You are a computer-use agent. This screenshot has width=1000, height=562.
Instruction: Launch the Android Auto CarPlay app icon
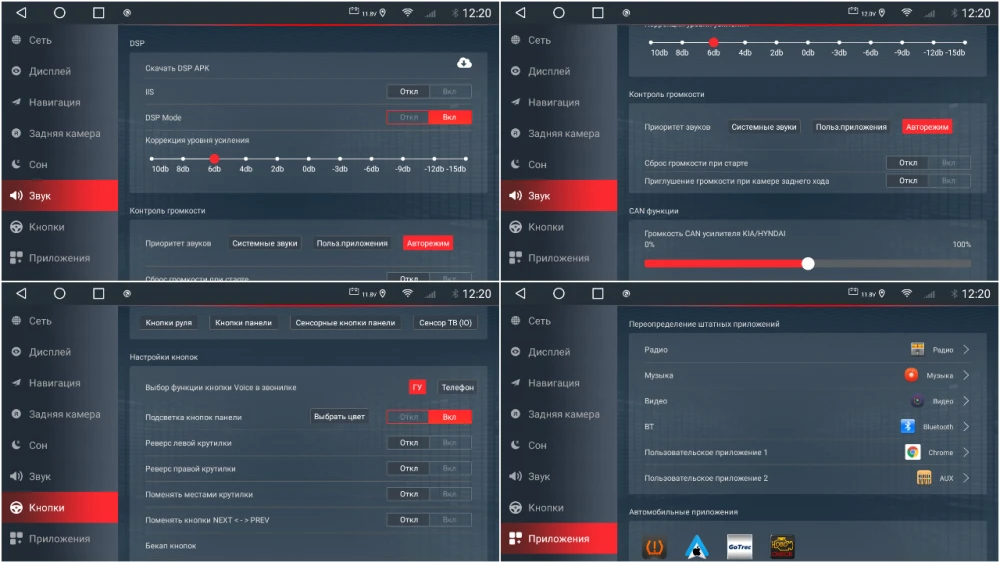696,547
